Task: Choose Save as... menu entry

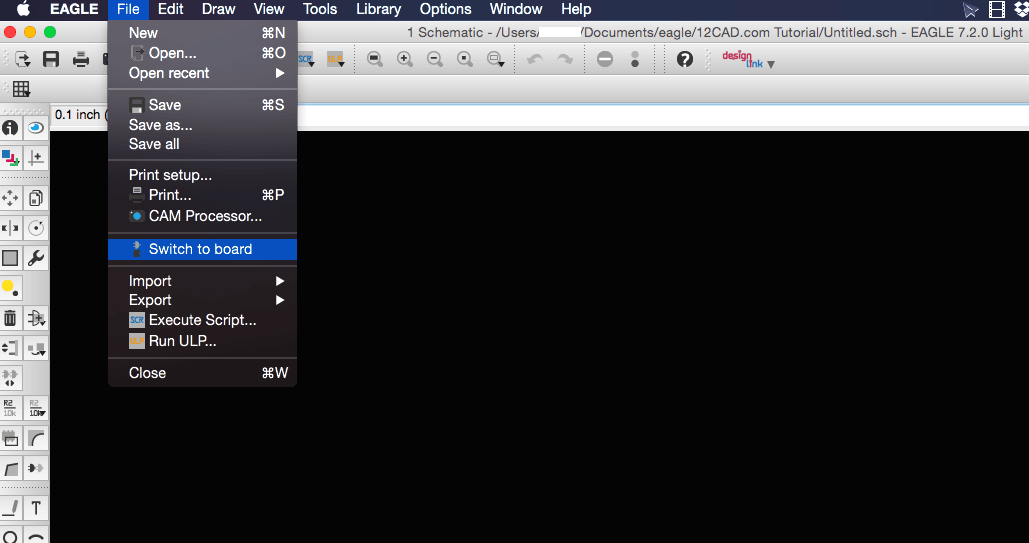Action: pos(202,125)
